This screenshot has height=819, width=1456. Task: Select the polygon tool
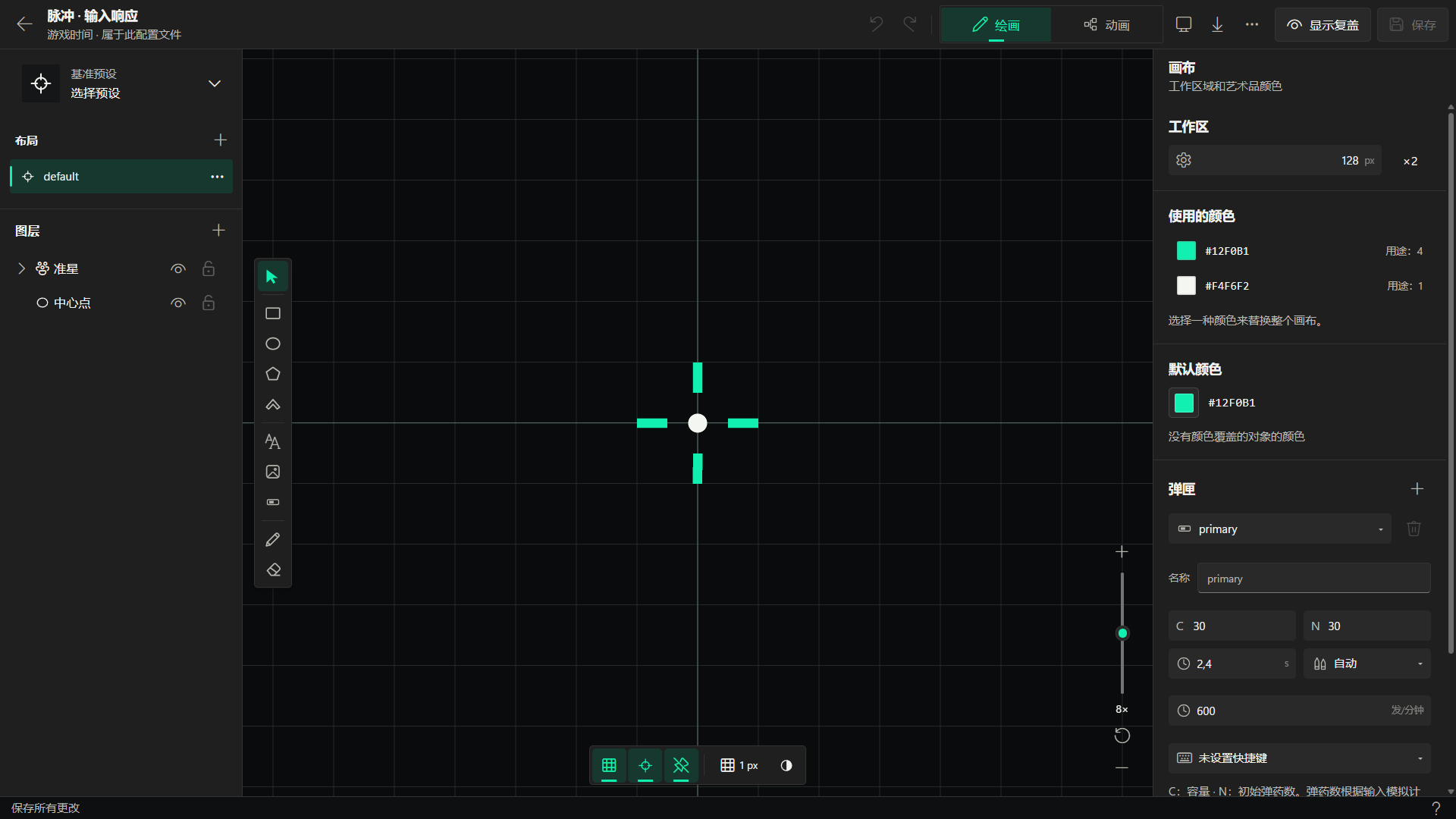point(273,374)
